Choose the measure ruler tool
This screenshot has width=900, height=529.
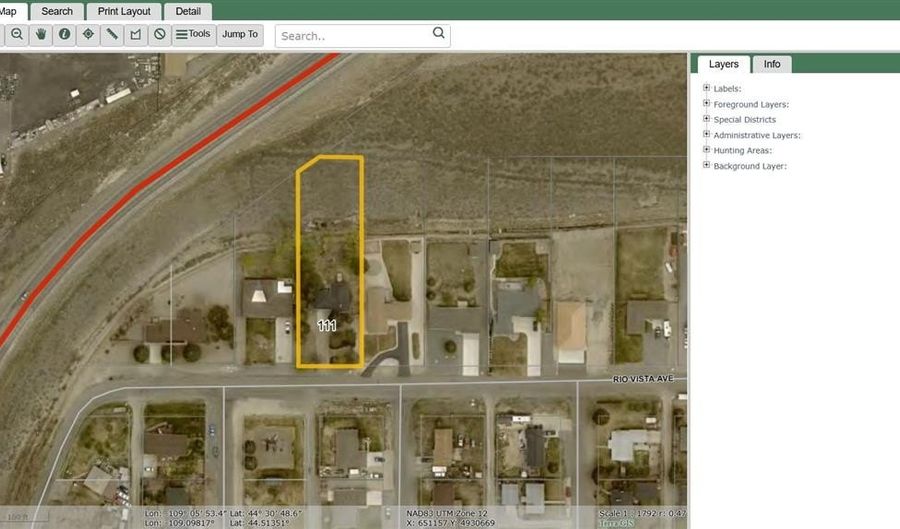[x=112, y=34]
